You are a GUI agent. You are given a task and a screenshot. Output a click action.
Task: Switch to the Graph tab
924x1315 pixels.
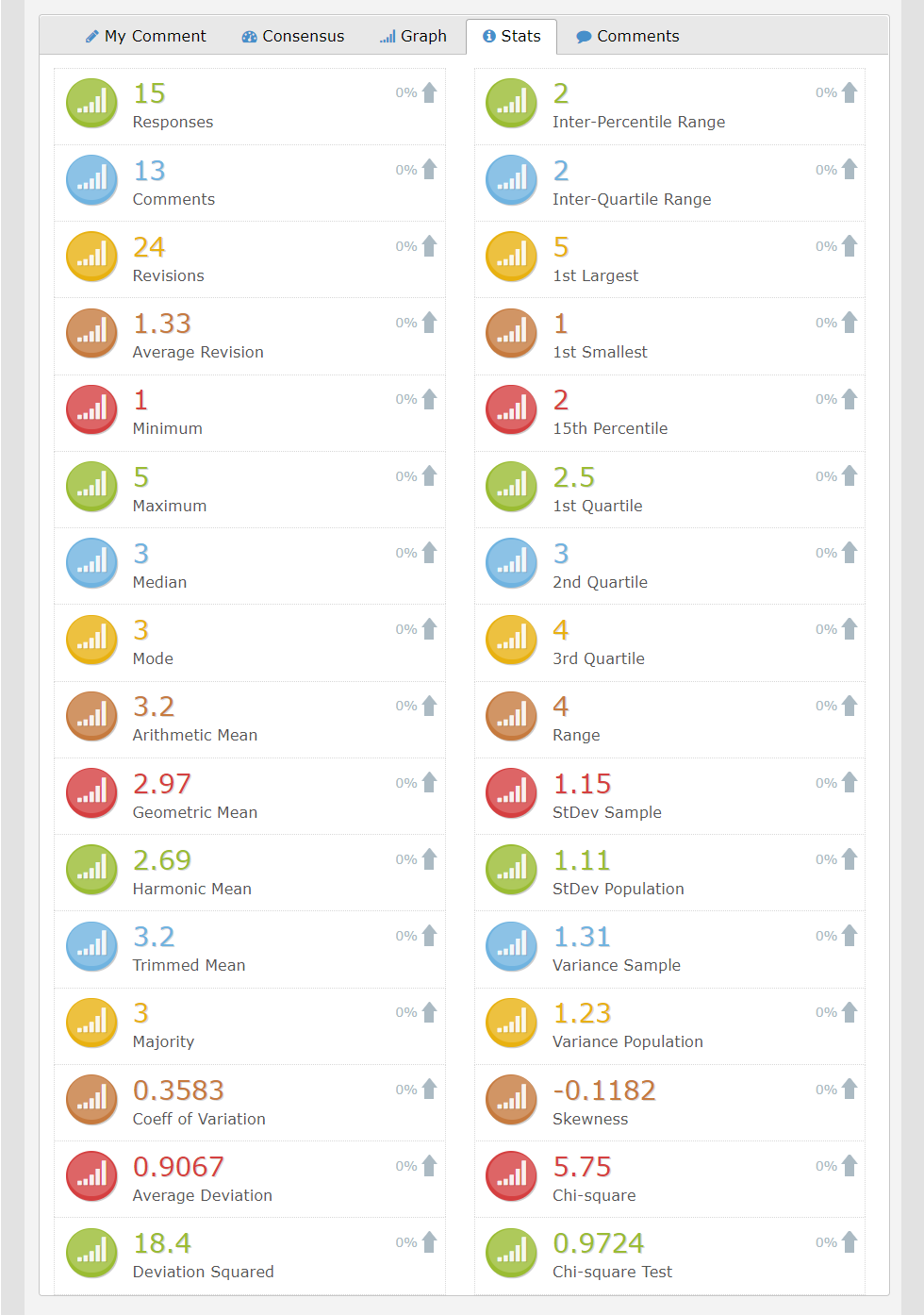pyautogui.click(x=413, y=36)
